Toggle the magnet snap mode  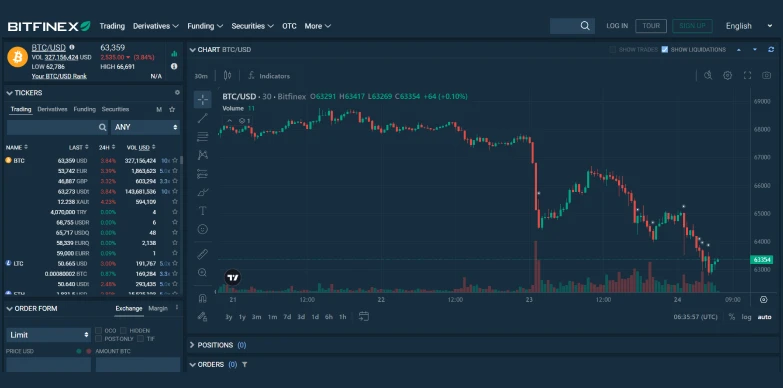(202, 298)
